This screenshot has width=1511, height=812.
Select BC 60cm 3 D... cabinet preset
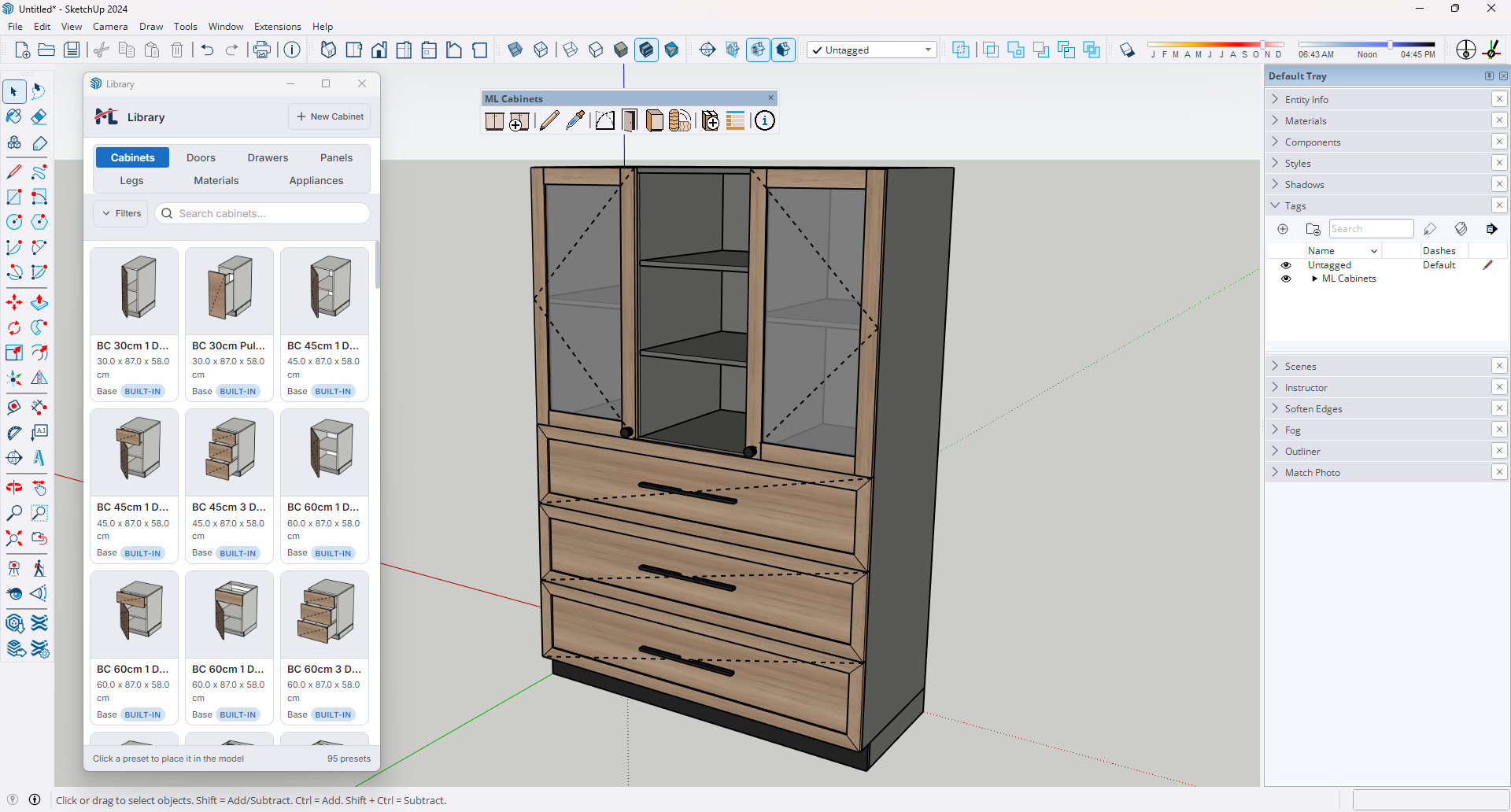(x=324, y=648)
